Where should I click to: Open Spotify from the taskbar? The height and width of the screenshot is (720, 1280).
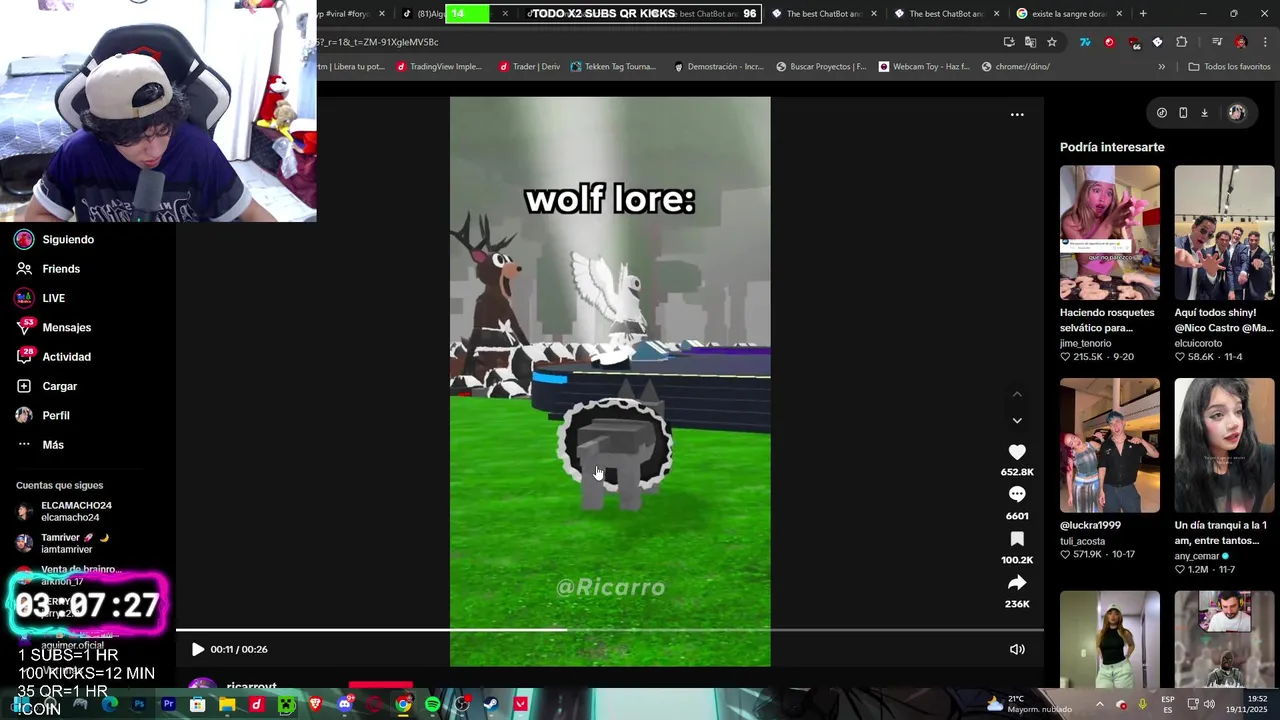[x=432, y=705]
